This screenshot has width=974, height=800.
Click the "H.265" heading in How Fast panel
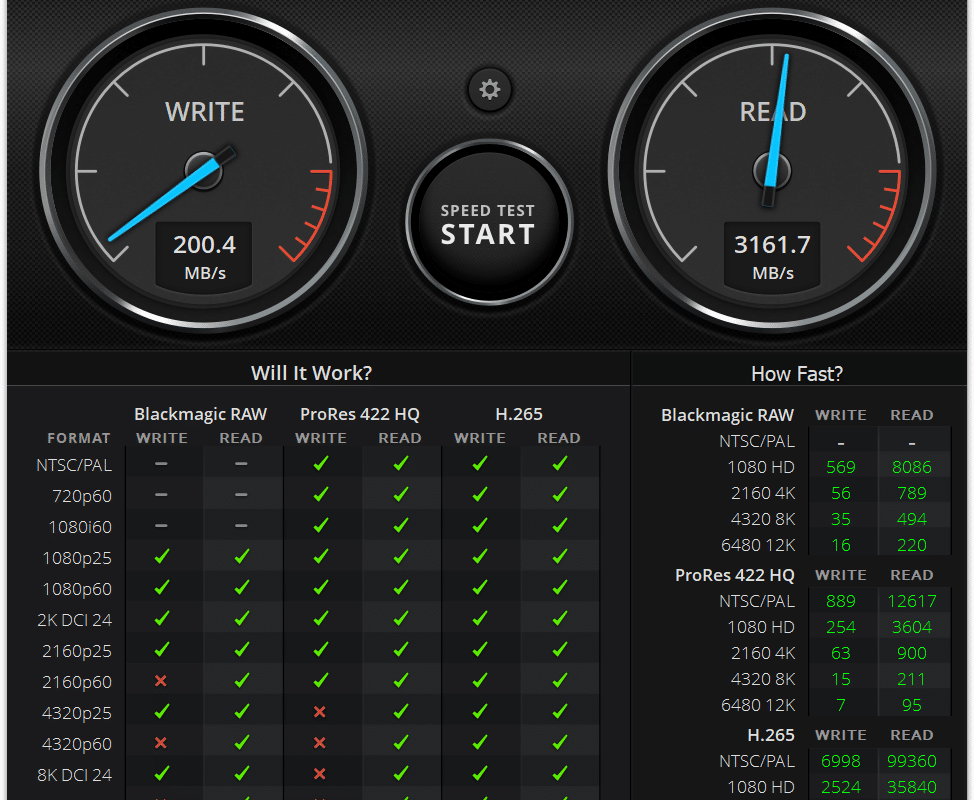[771, 735]
